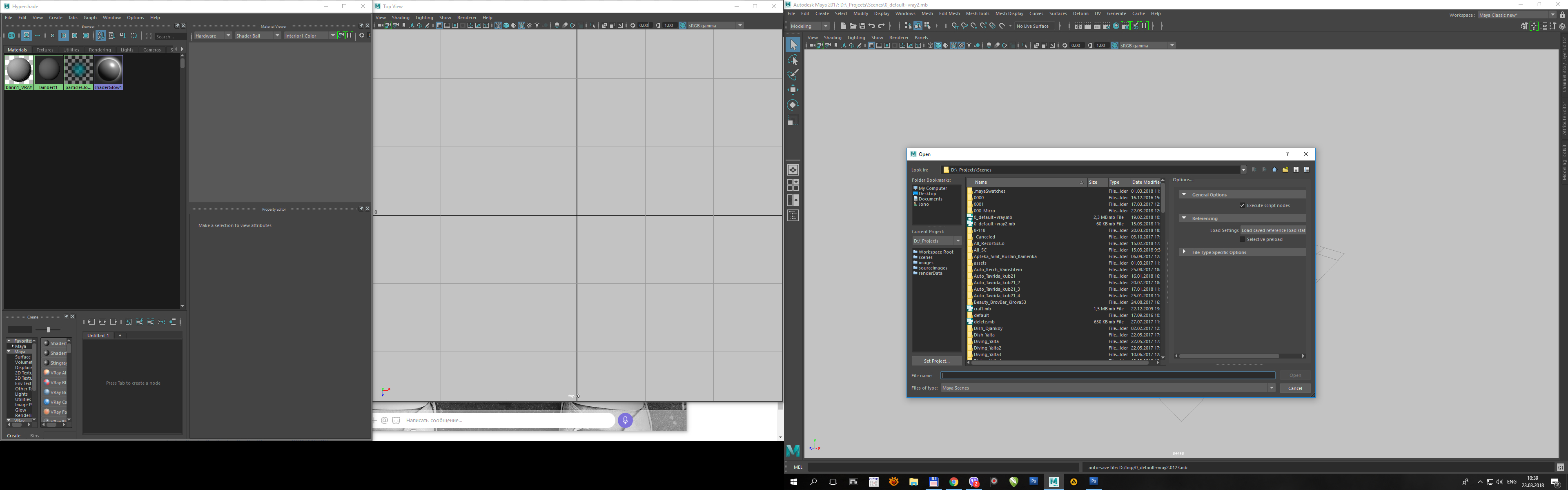The image size is (1568, 490).
Task: Open Chrome from the Windows taskbar
Action: [954, 481]
